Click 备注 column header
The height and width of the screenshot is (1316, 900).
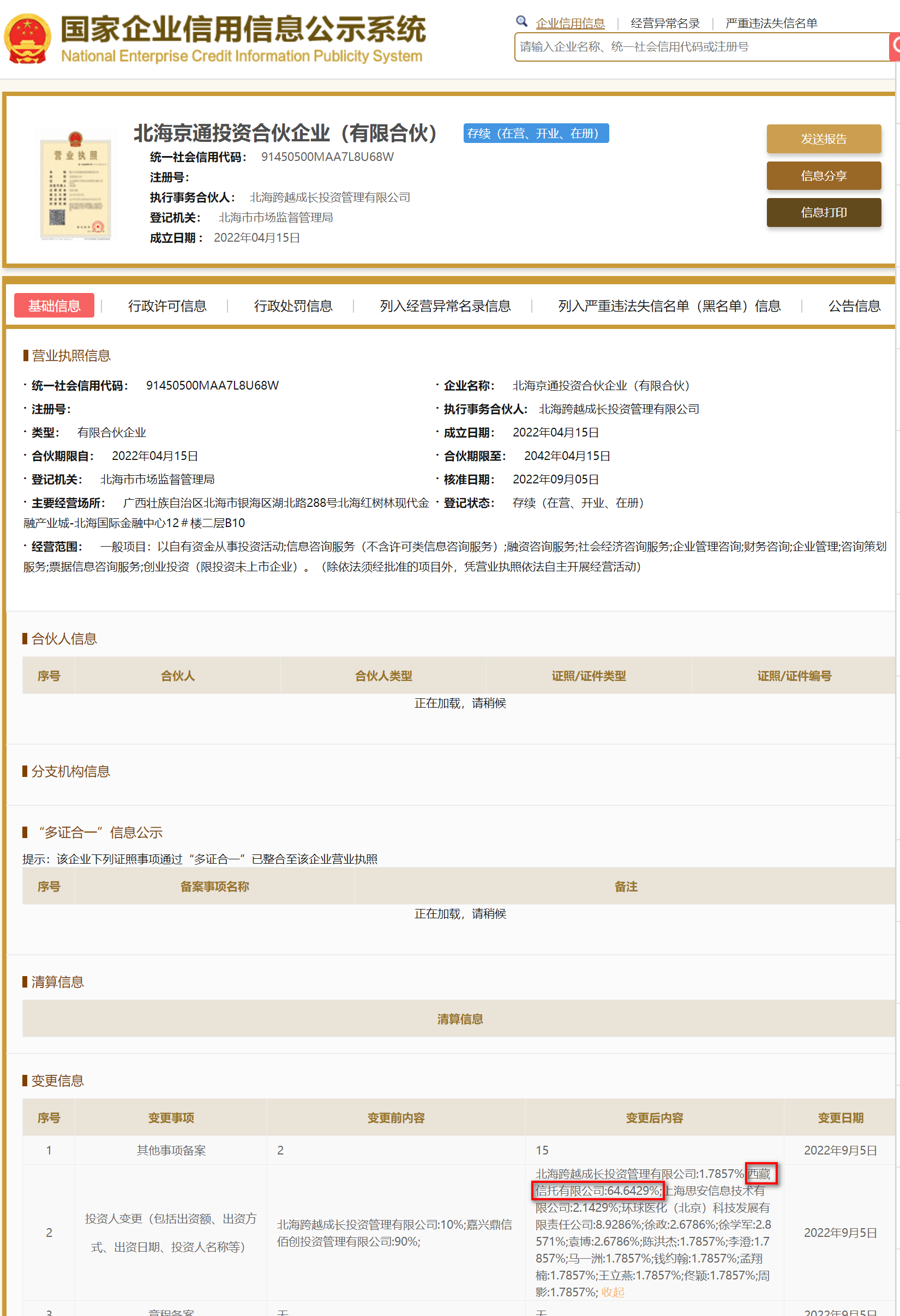626,886
